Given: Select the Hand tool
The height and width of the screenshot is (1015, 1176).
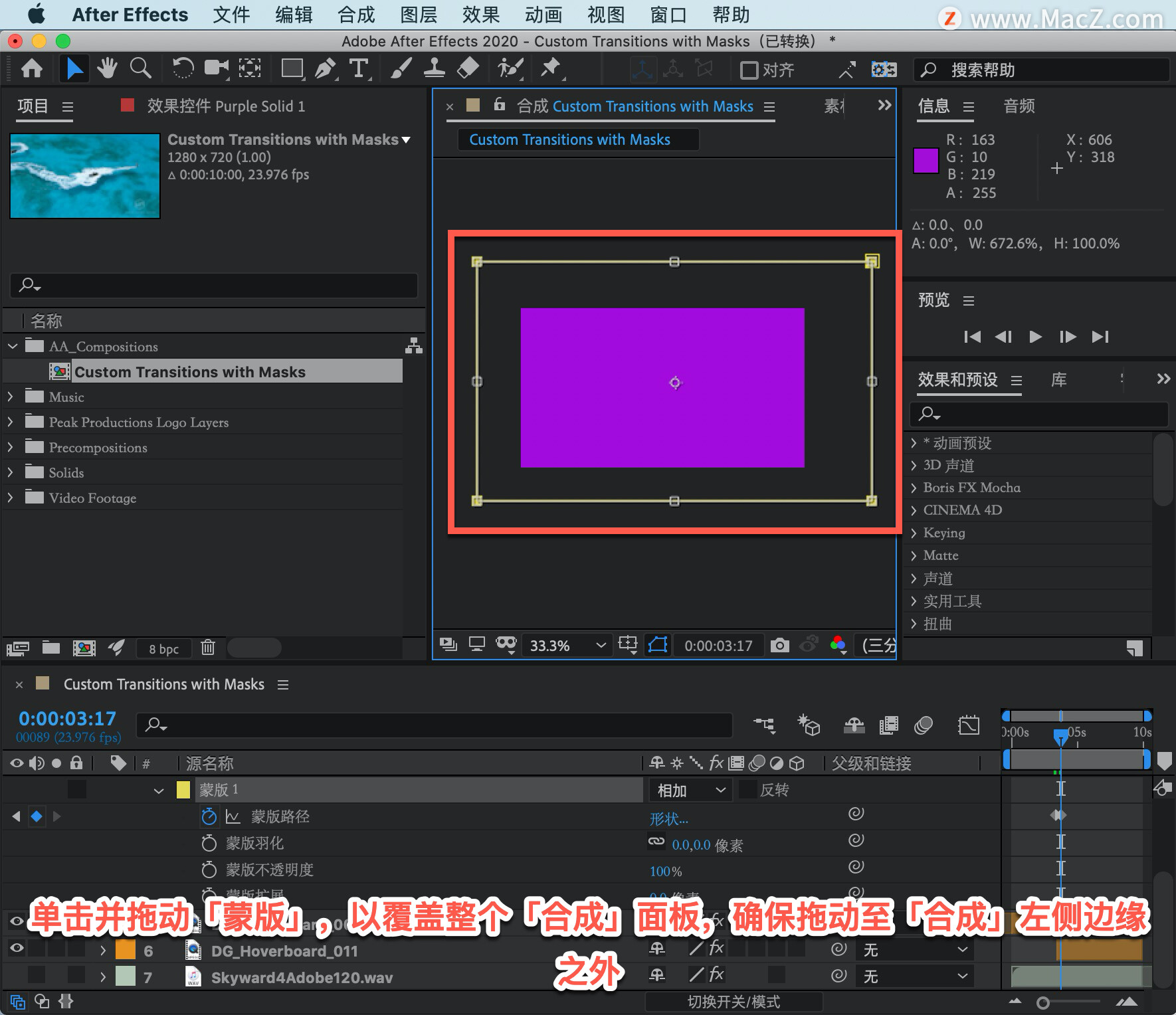Looking at the screenshot, I should (x=107, y=69).
